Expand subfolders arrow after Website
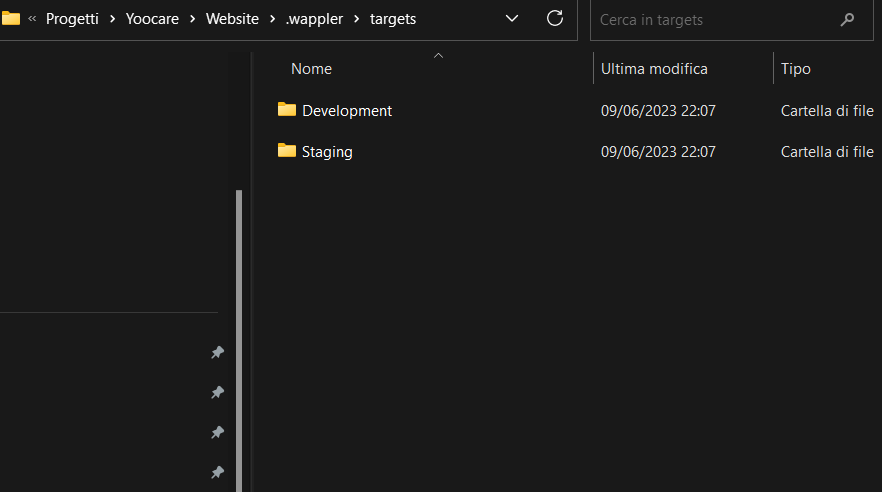The image size is (882, 492). (x=272, y=19)
